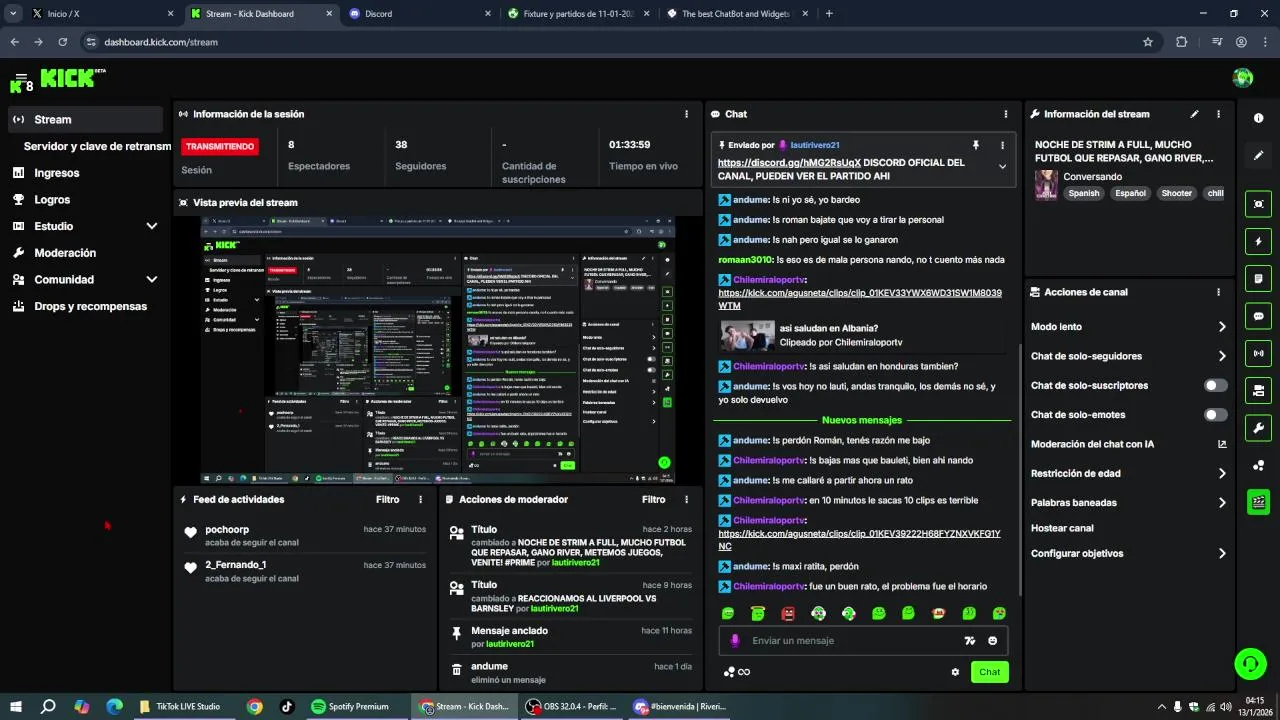The height and width of the screenshot is (720, 1280).
Task: Click the channel points icon below the message box
Action: 730,672
